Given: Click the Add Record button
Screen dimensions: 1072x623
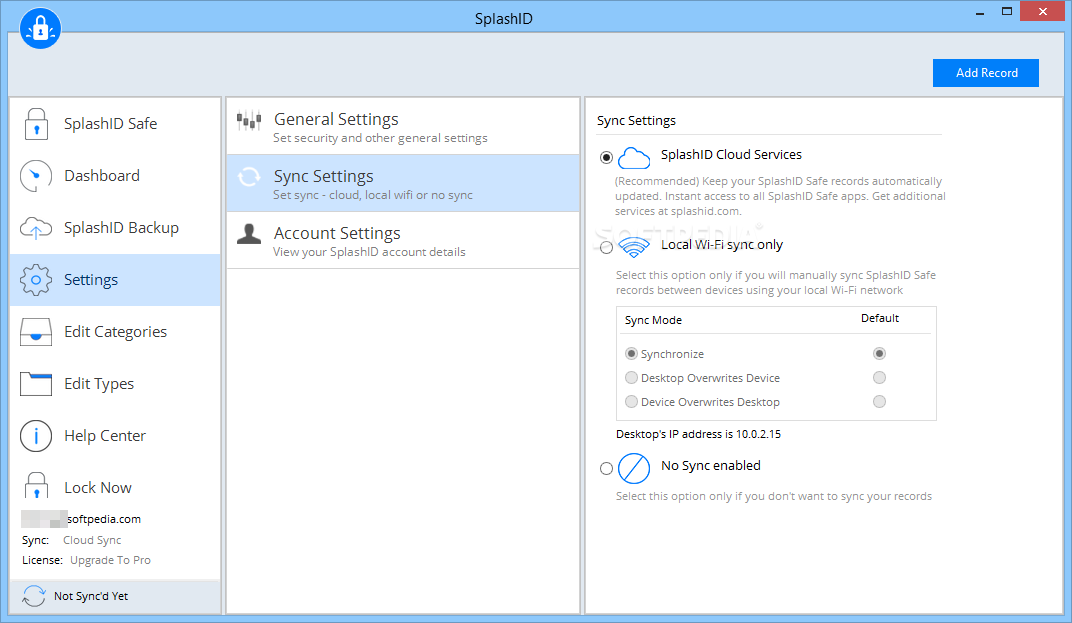Looking at the screenshot, I should 986,72.
